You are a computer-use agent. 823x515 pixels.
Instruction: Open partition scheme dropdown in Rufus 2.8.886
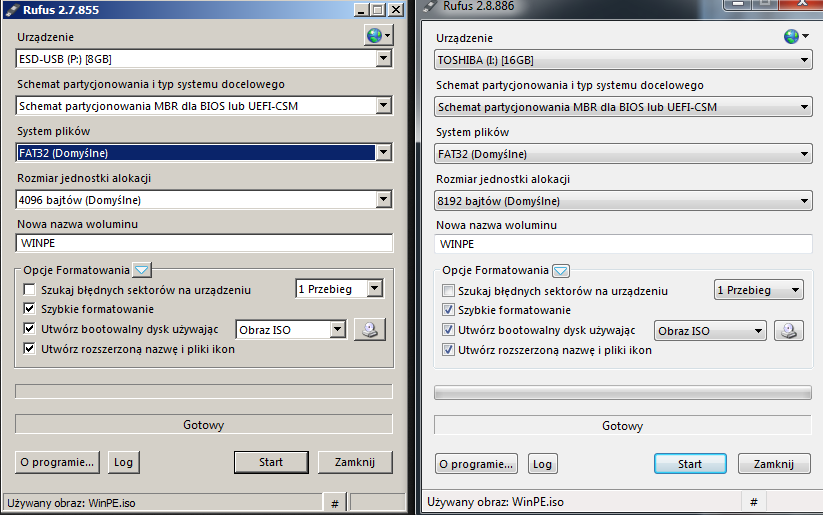[x=623, y=107]
